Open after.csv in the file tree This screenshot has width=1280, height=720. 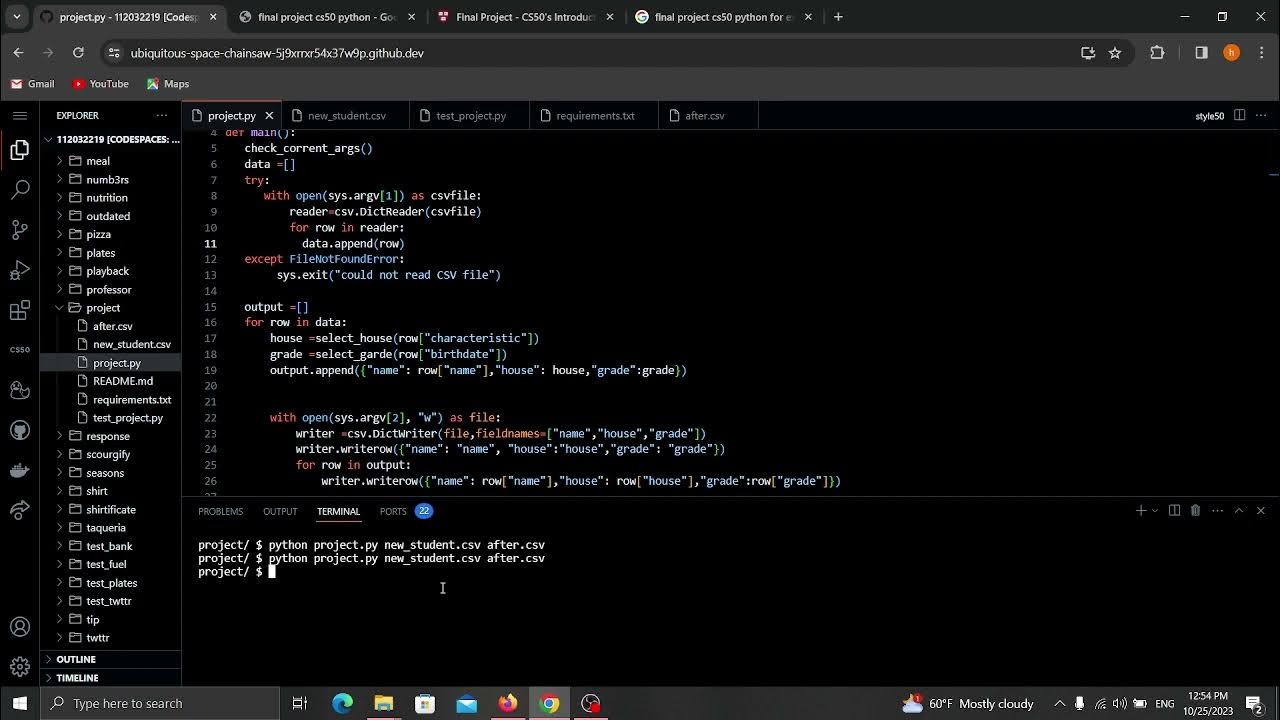[x=110, y=326]
